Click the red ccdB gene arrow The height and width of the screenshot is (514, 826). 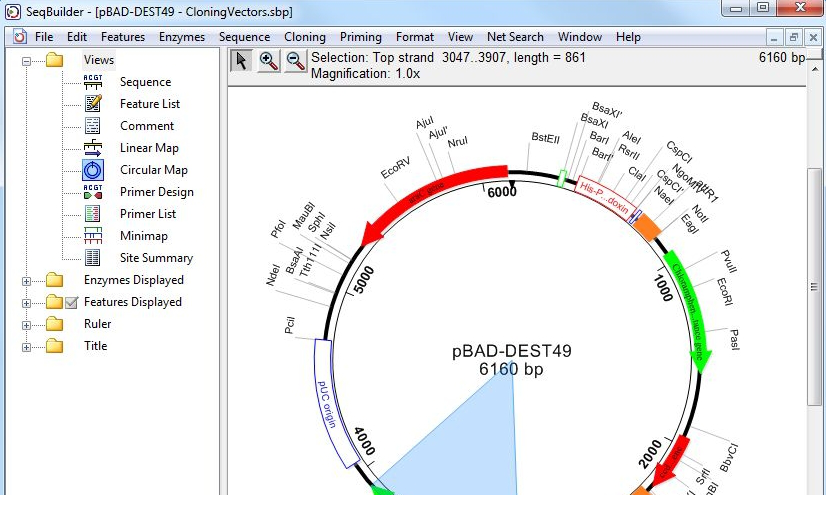(x=670, y=463)
